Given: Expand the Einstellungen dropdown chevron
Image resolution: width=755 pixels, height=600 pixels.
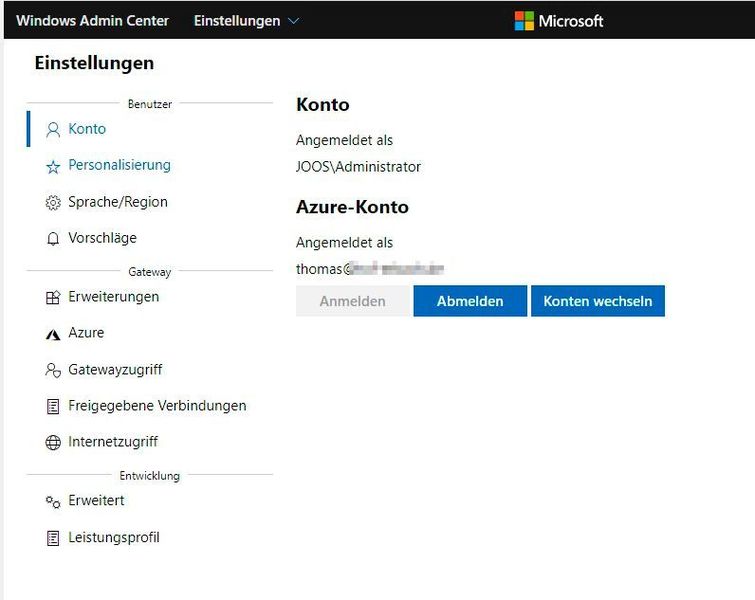Looking at the screenshot, I should 293,21.
